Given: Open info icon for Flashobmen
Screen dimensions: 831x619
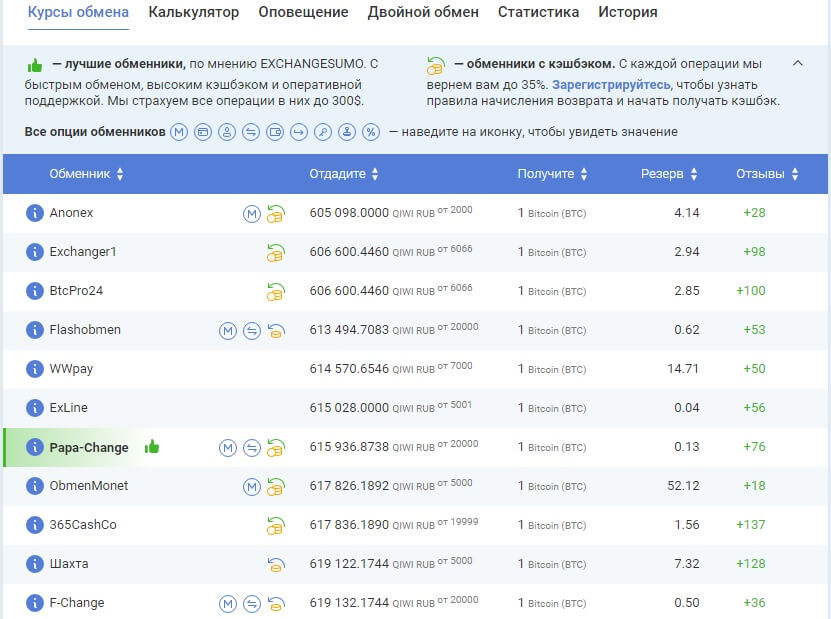Looking at the screenshot, I should (x=34, y=330).
